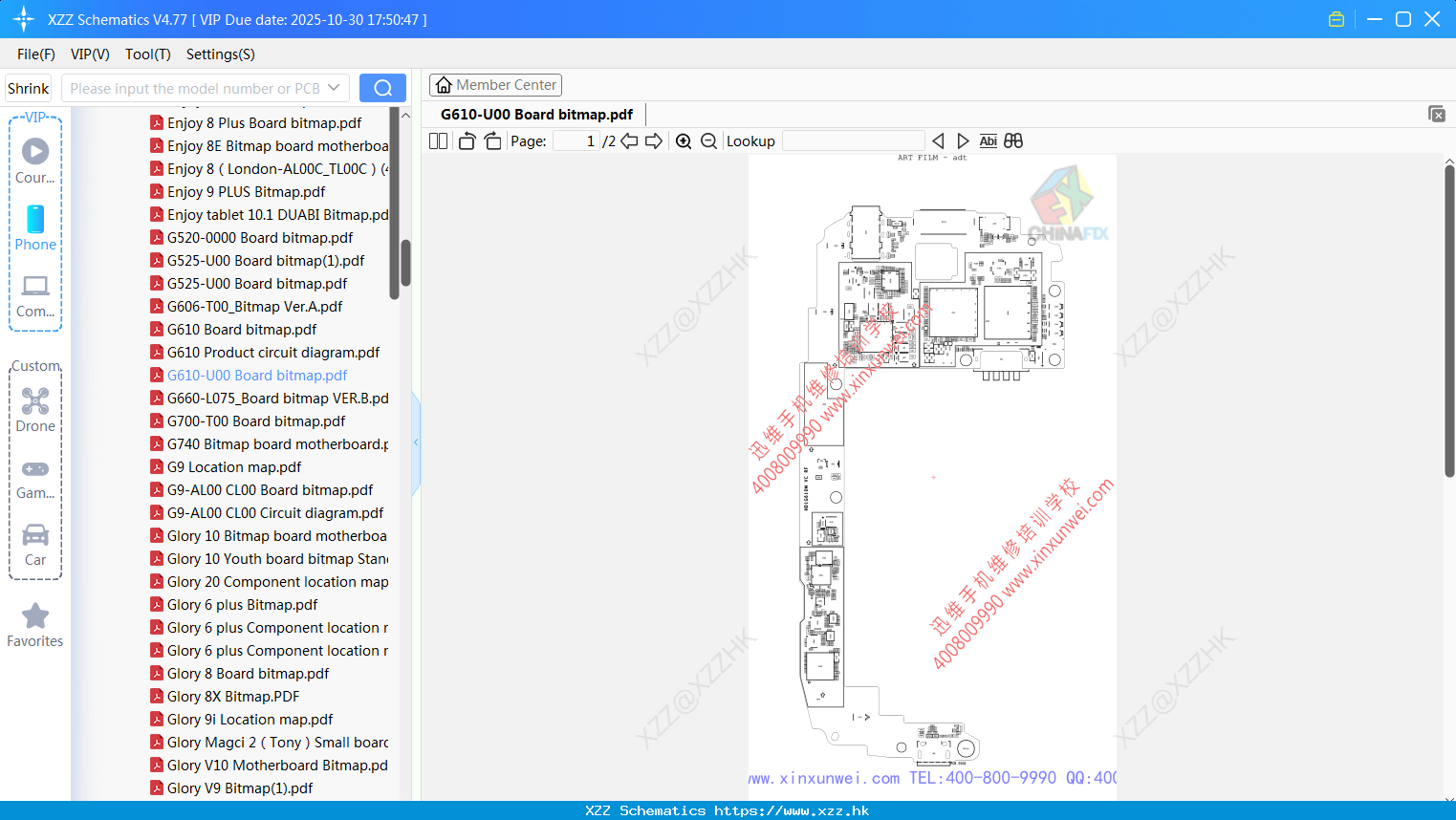
Task: Toggle the two-page view icon
Action: (438, 141)
